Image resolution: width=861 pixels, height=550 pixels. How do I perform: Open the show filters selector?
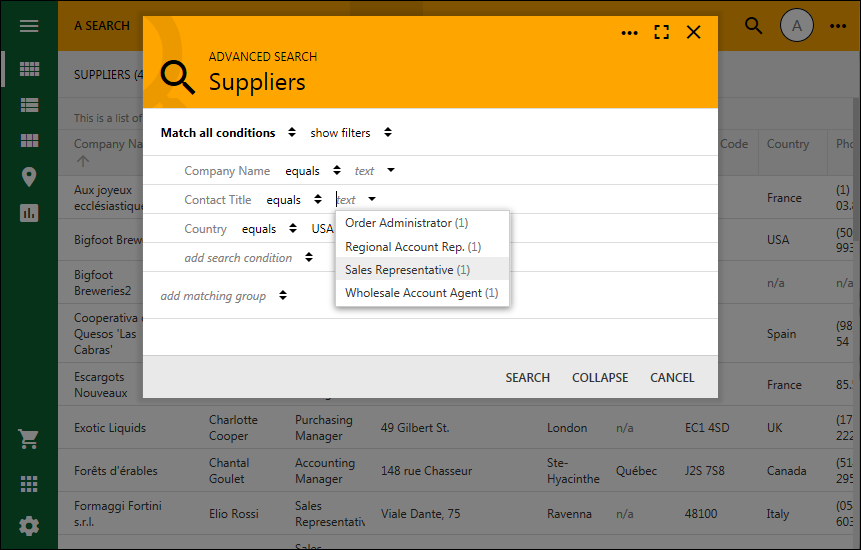351,133
